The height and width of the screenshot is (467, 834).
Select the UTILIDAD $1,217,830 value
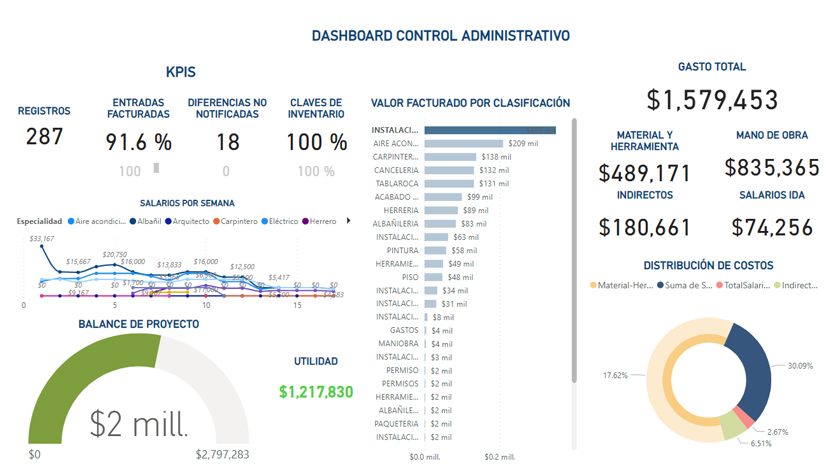pos(316,392)
